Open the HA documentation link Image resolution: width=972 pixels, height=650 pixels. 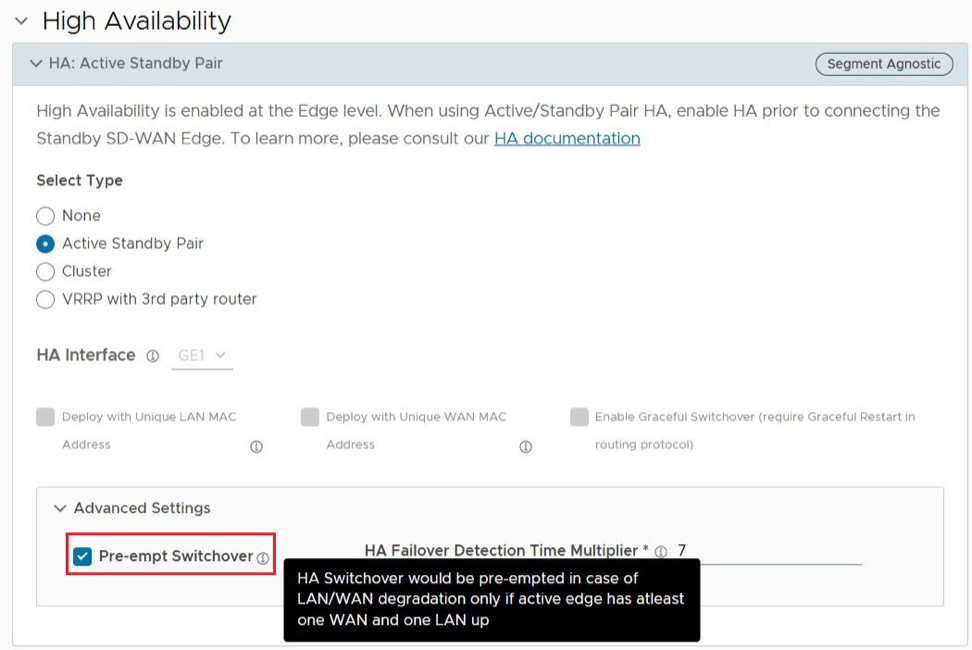pos(567,139)
